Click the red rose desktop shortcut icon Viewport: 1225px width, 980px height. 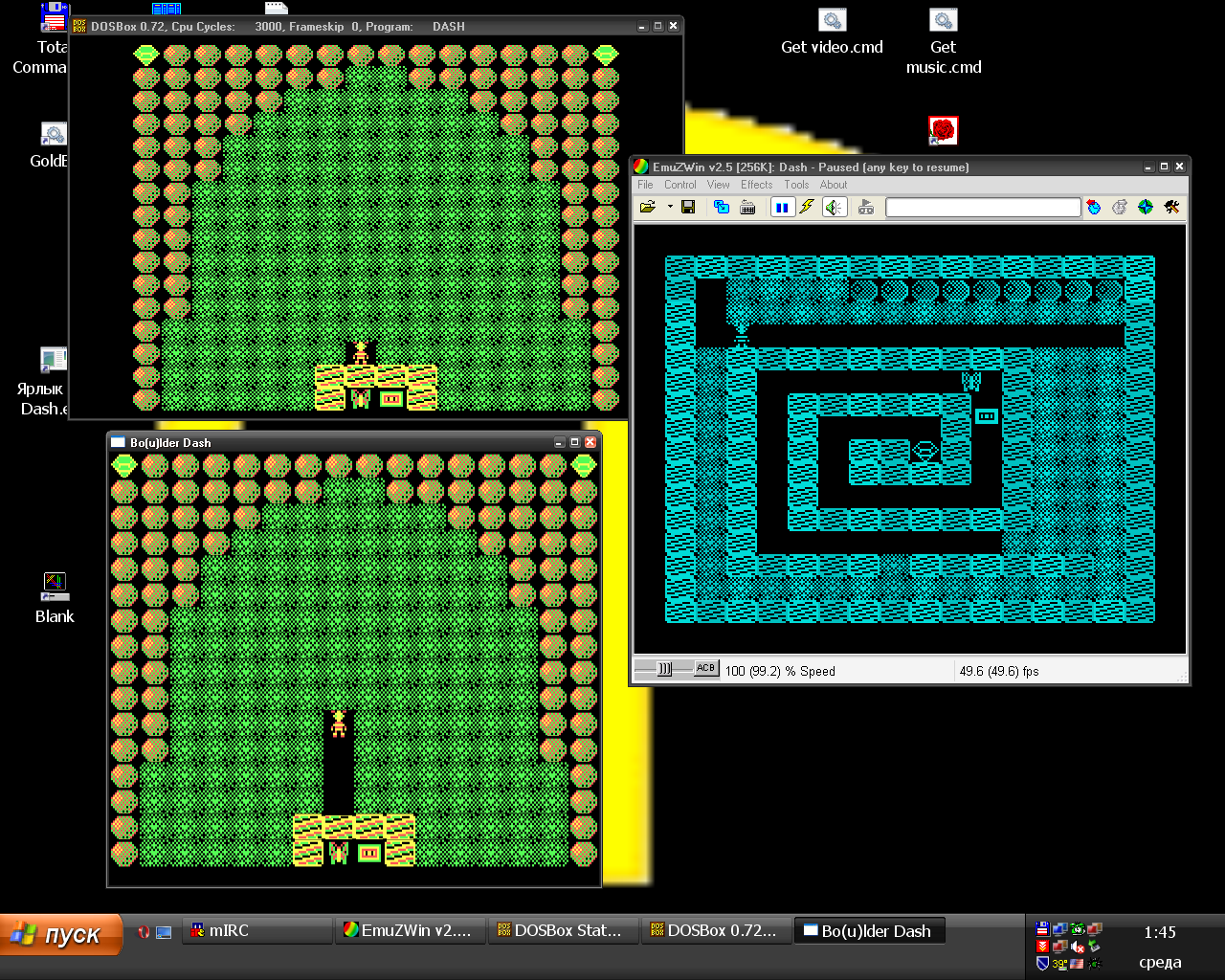tap(944, 130)
